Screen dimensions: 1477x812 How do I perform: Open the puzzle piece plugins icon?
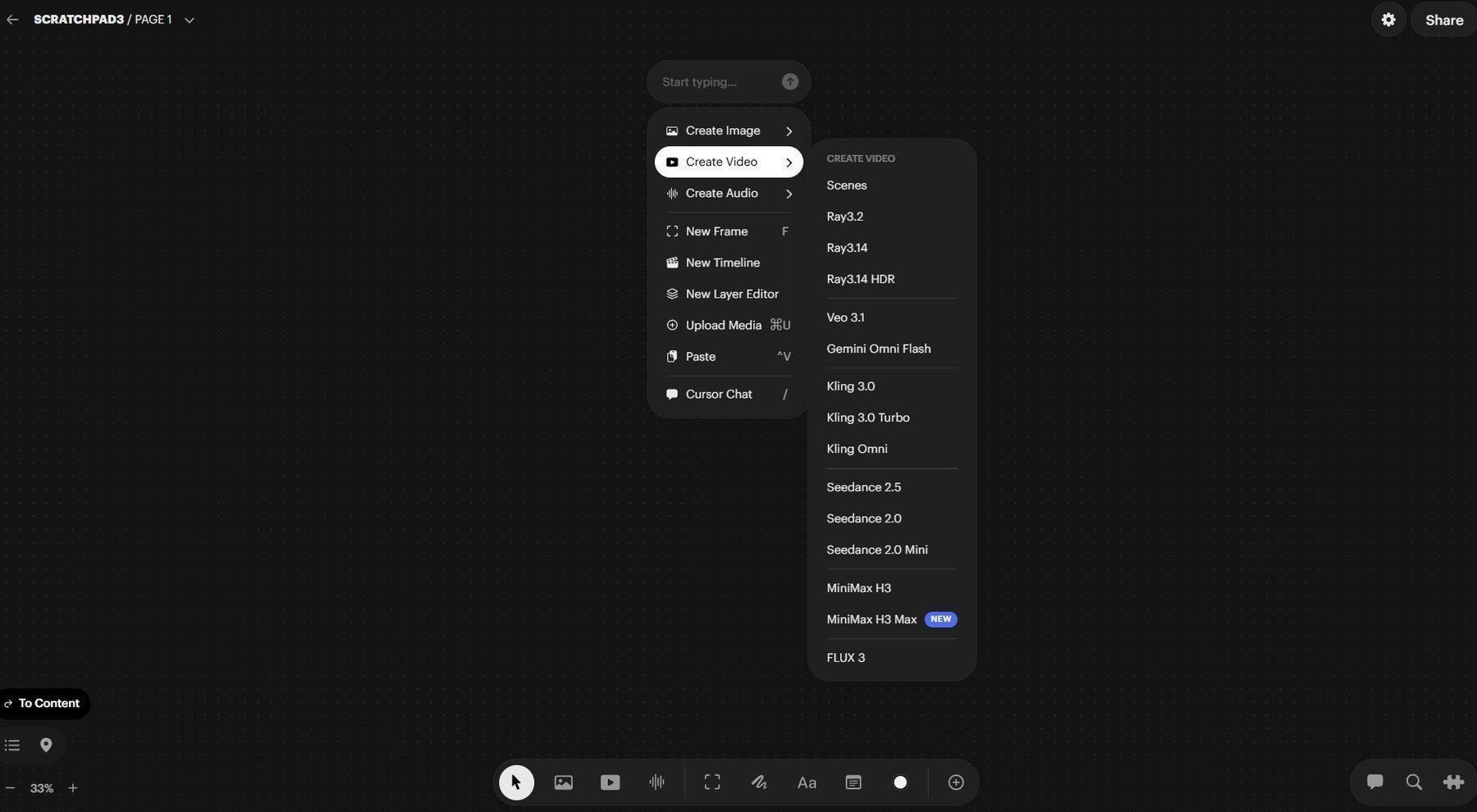pyautogui.click(x=1453, y=782)
